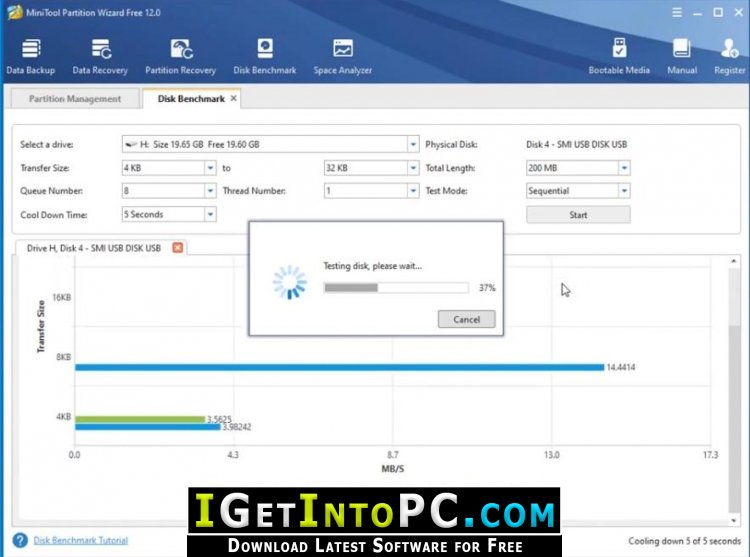
Task: Click the Cooling down status text
Action: (x=684, y=541)
